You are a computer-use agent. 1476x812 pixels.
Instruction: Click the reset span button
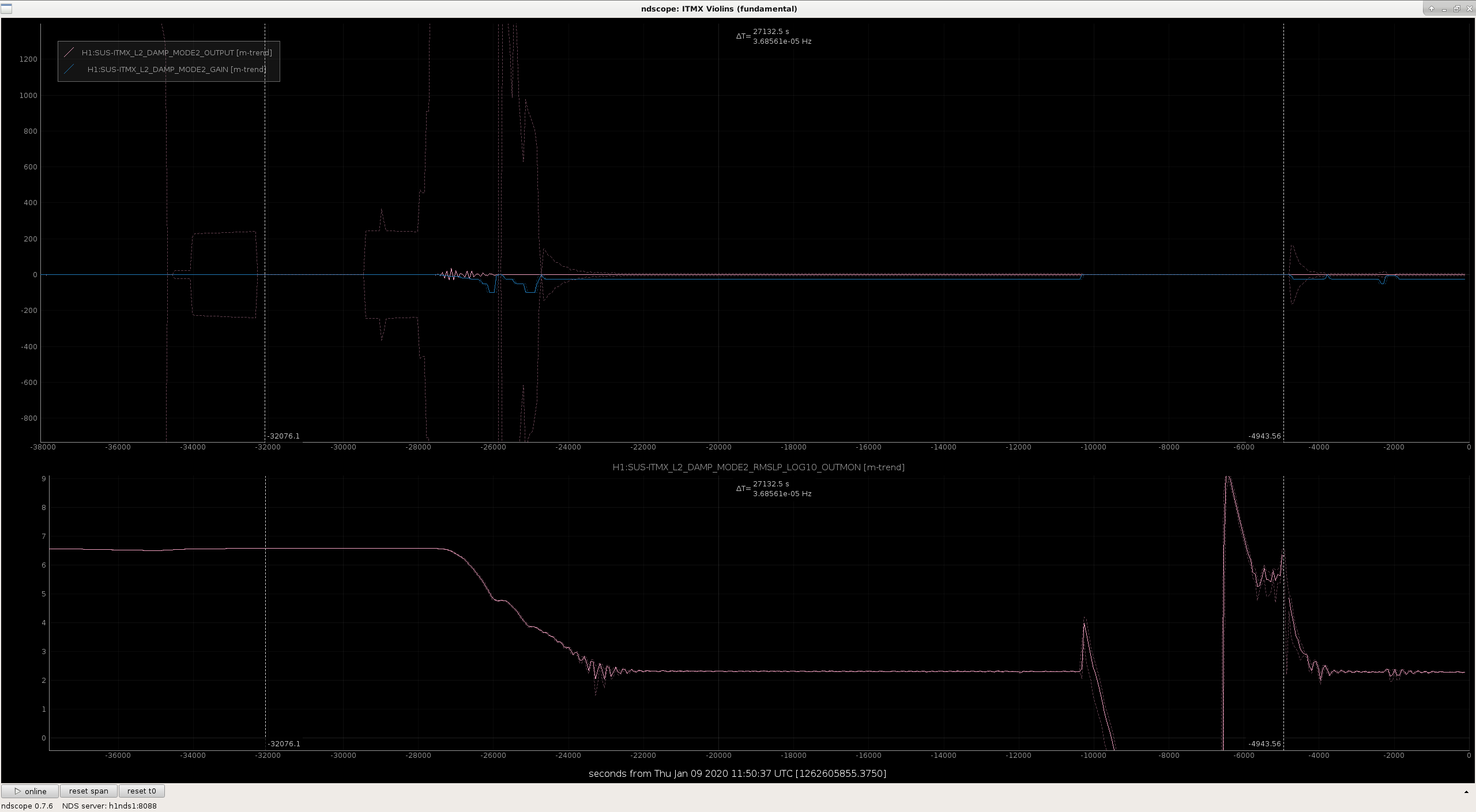coord(88,791)
